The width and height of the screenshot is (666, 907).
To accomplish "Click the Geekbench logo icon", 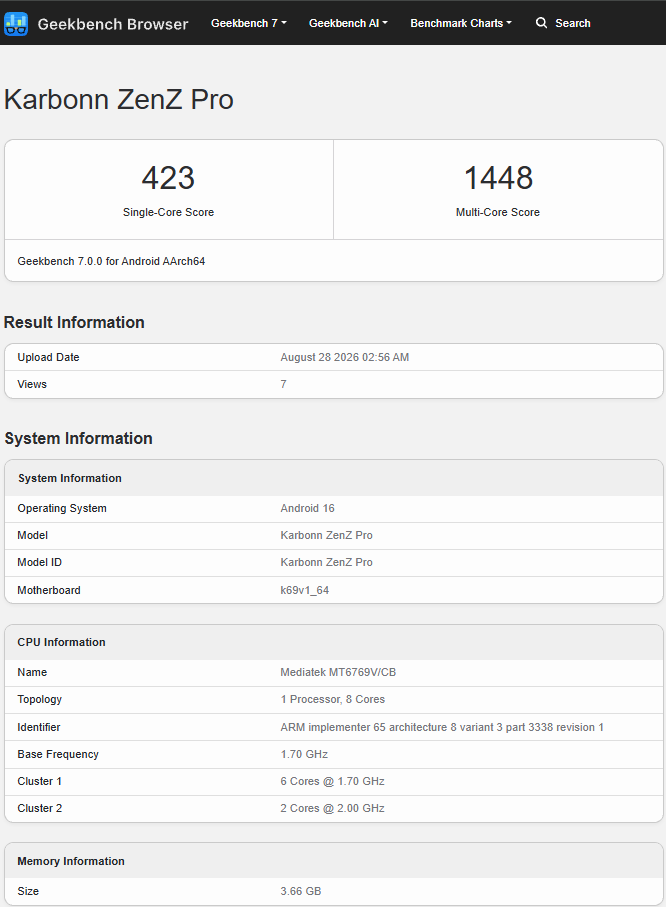I will point(16,23).
